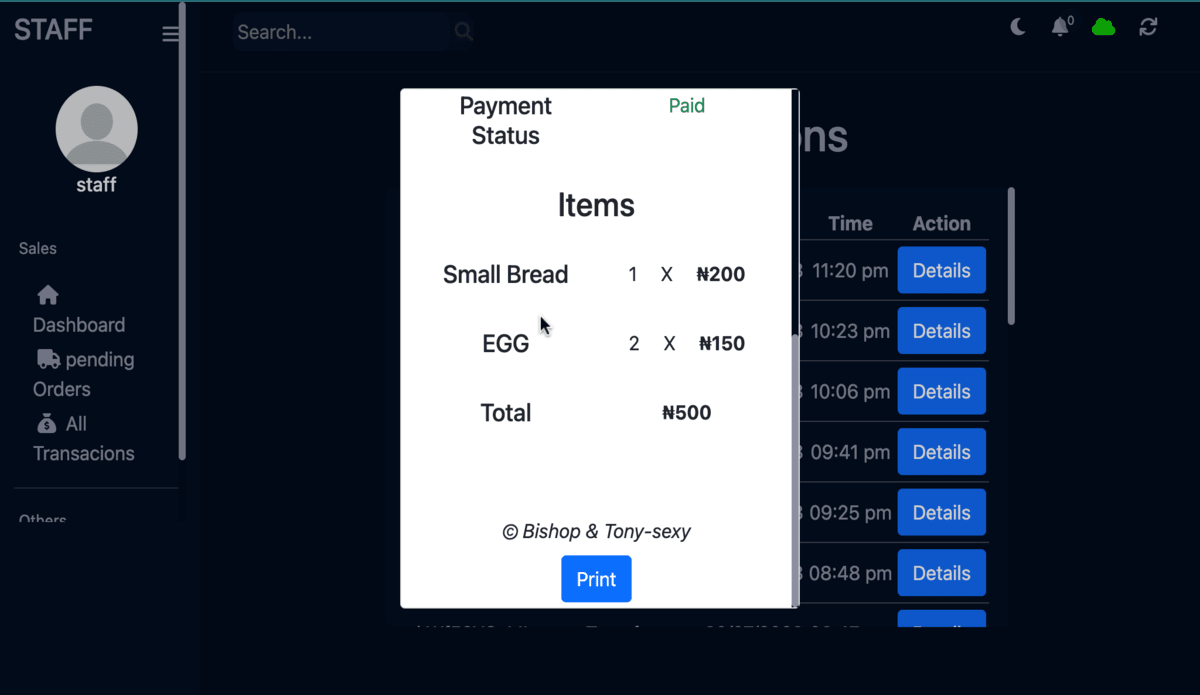This screenshot has width=1200, height=695.
Task: Click the pending Orders truck icon
Action: pos(48,359)
